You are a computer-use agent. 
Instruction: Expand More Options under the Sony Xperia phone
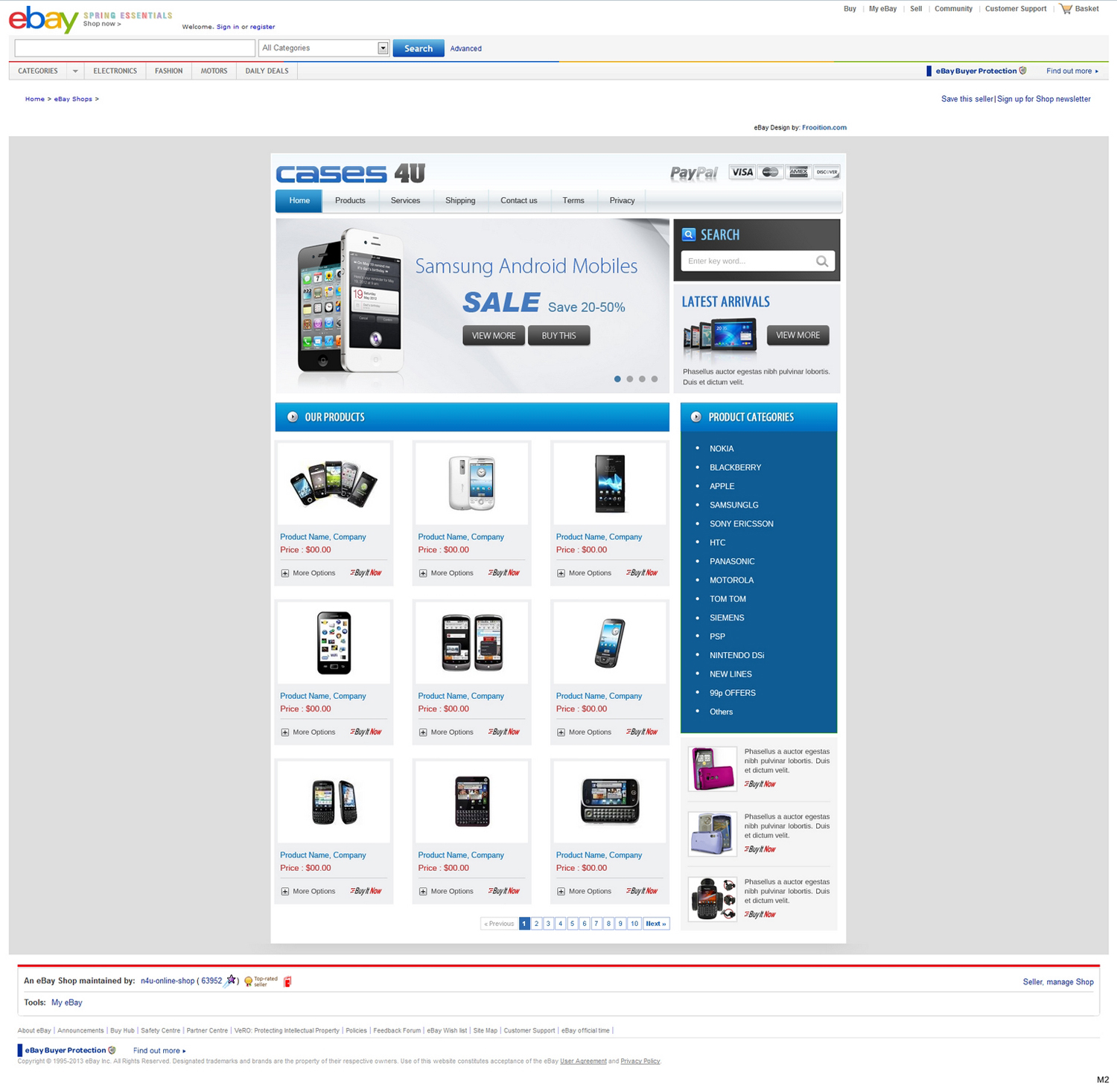tap(584, 573)
